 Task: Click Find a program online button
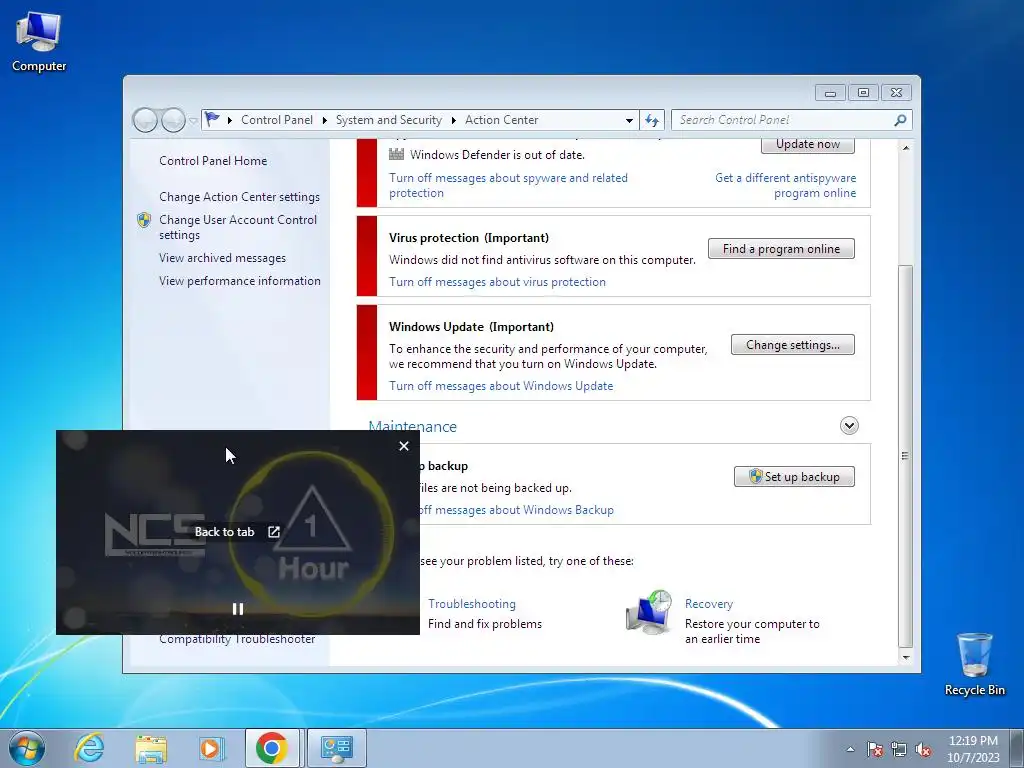click(781, 249)
